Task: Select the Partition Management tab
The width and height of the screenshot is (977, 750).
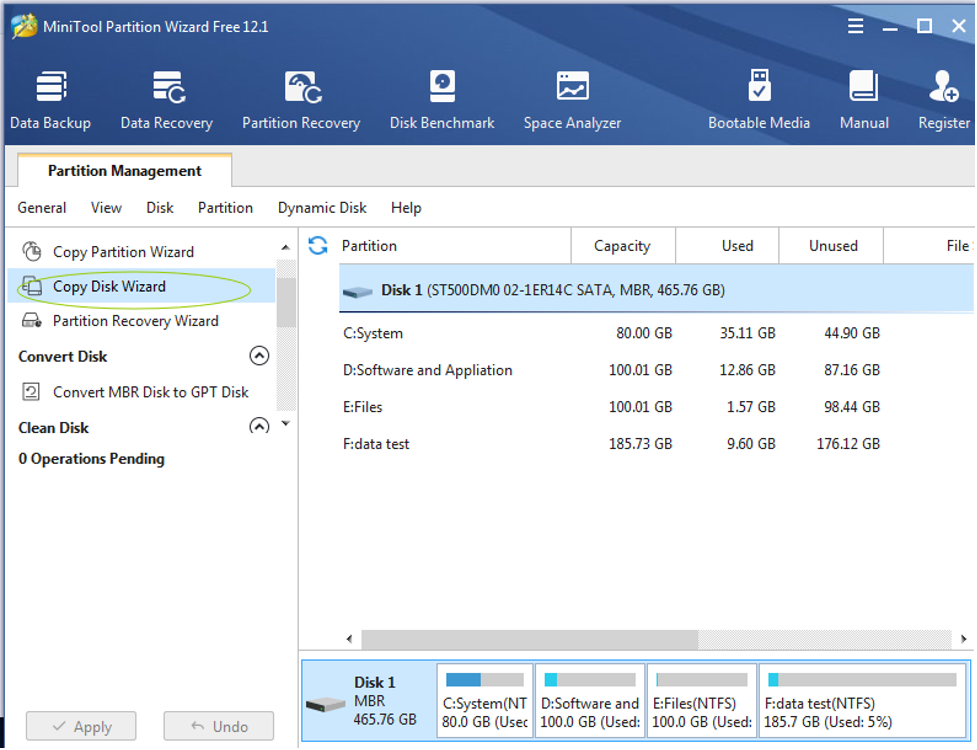Action: coord(125,171)
